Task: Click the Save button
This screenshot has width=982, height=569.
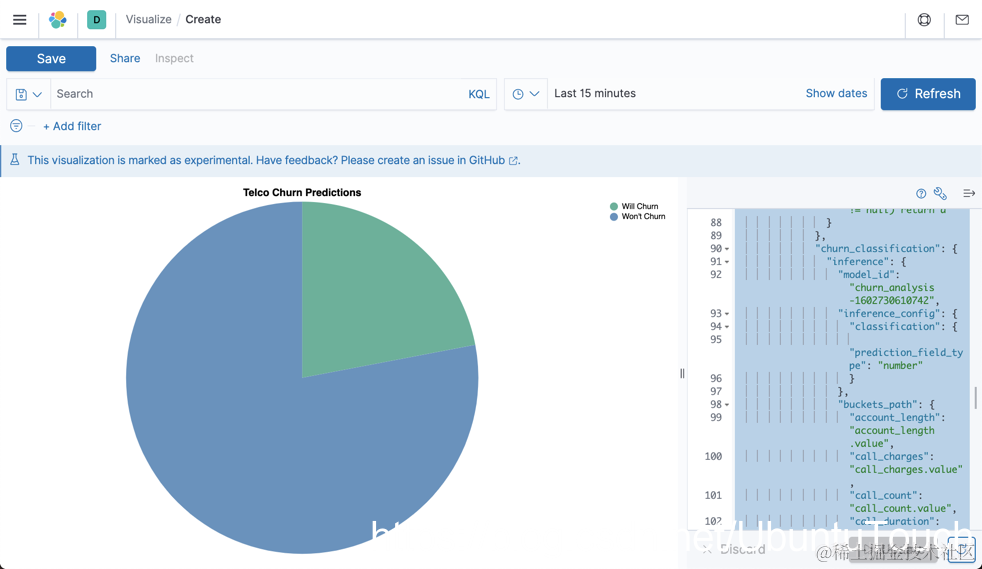Action: click(51, 58)
